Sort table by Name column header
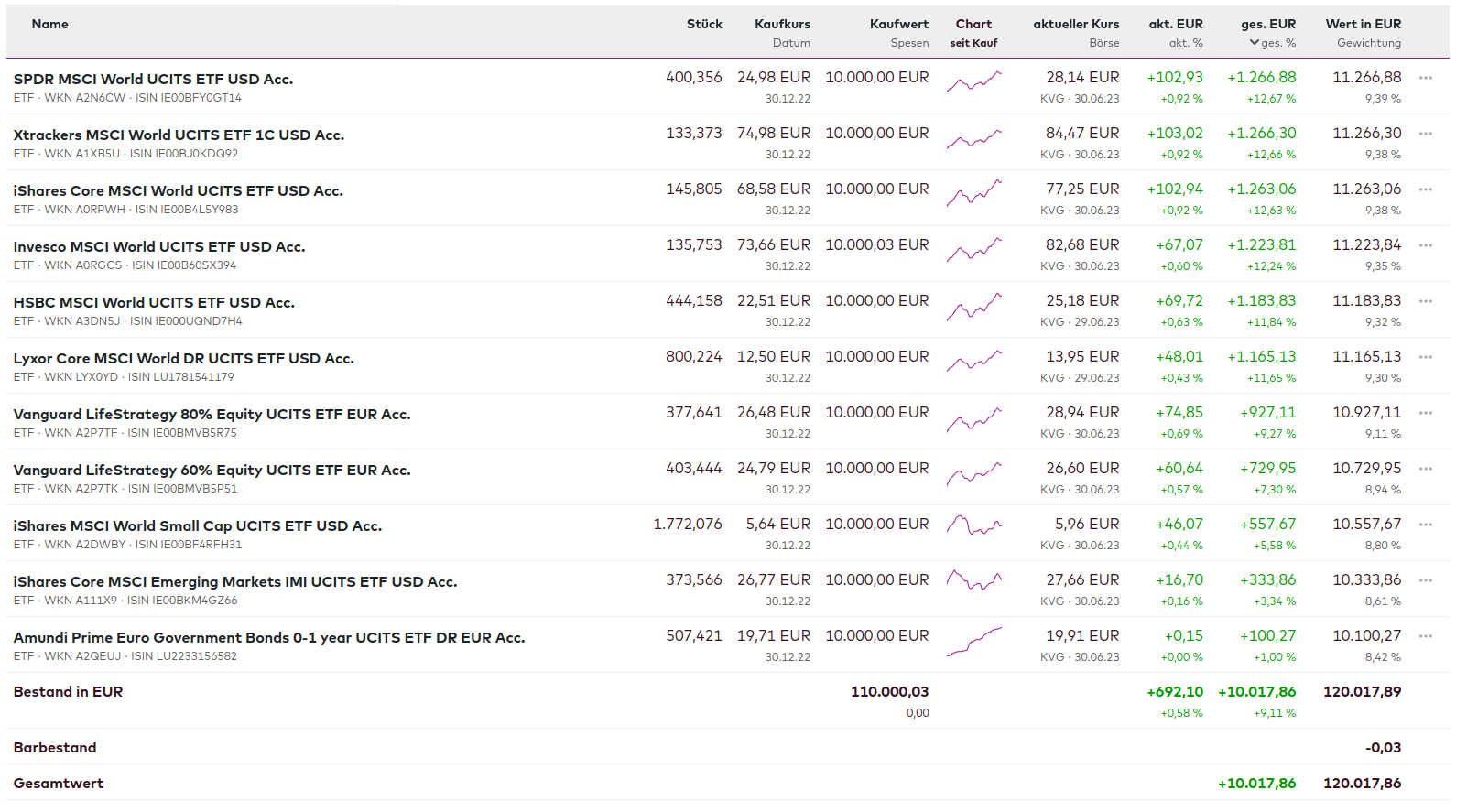 [49, 24]
